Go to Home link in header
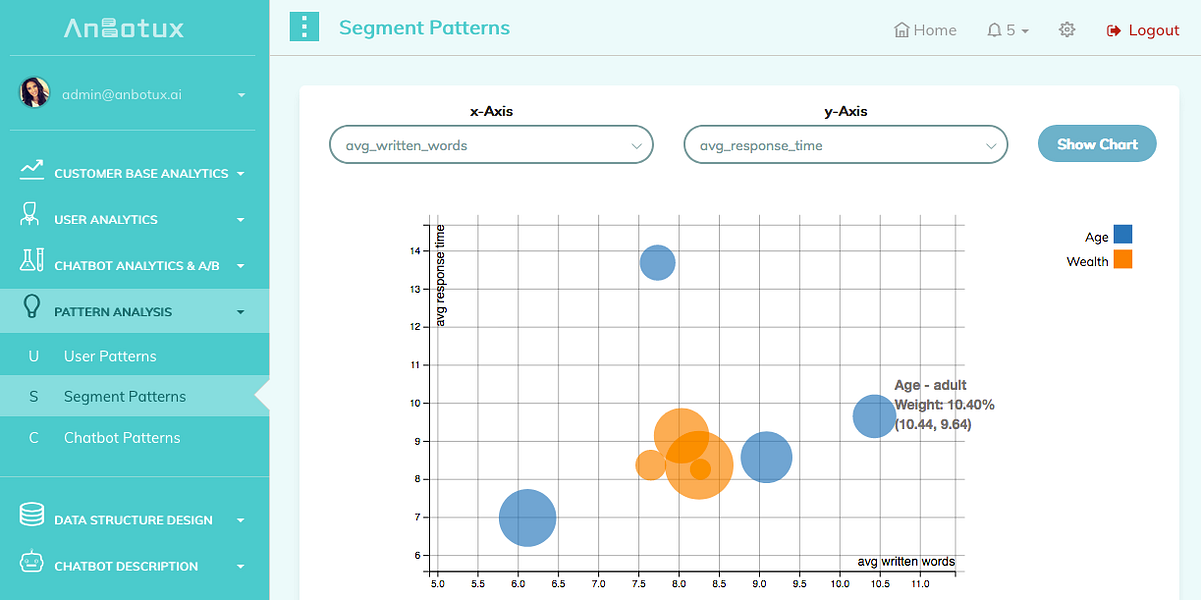 pos(925,30)
